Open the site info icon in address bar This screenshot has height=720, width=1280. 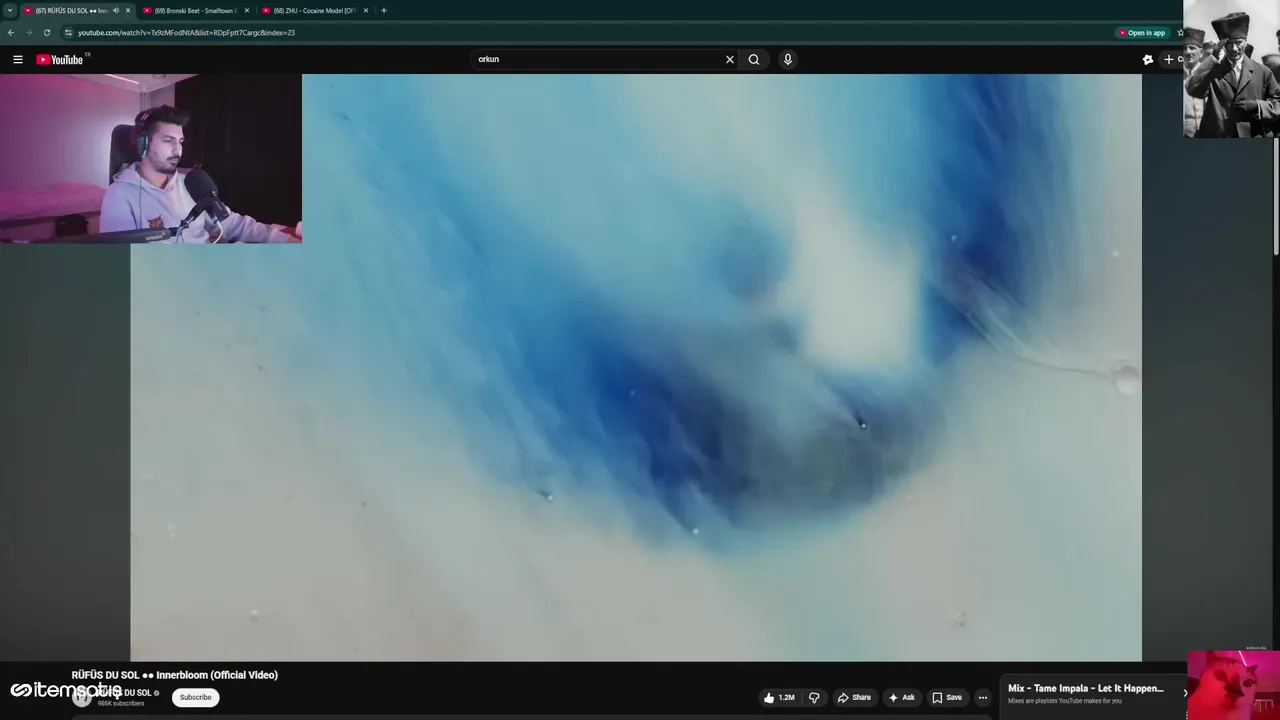[68, 32]
